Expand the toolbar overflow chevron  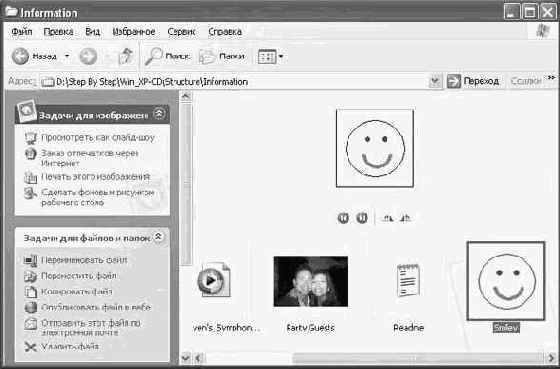pyautogui.click(x=552, y=78)
